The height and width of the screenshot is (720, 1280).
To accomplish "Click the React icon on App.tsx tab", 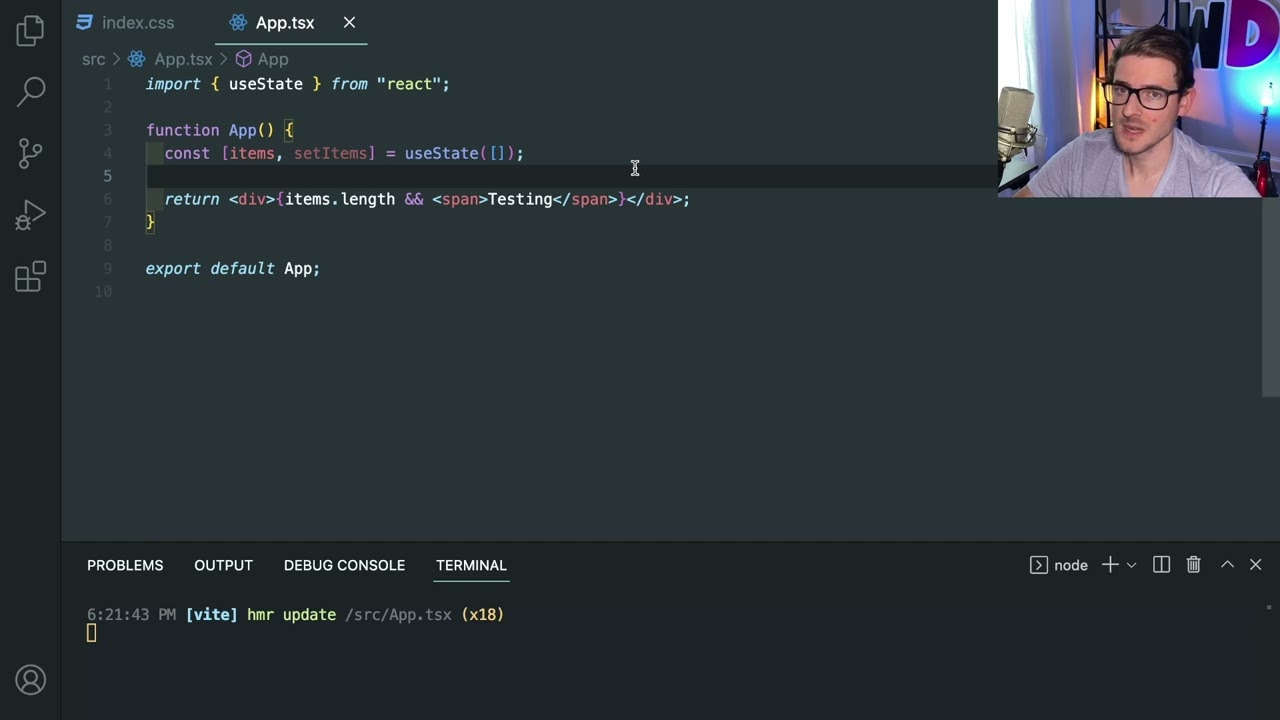I will (238, 22).
